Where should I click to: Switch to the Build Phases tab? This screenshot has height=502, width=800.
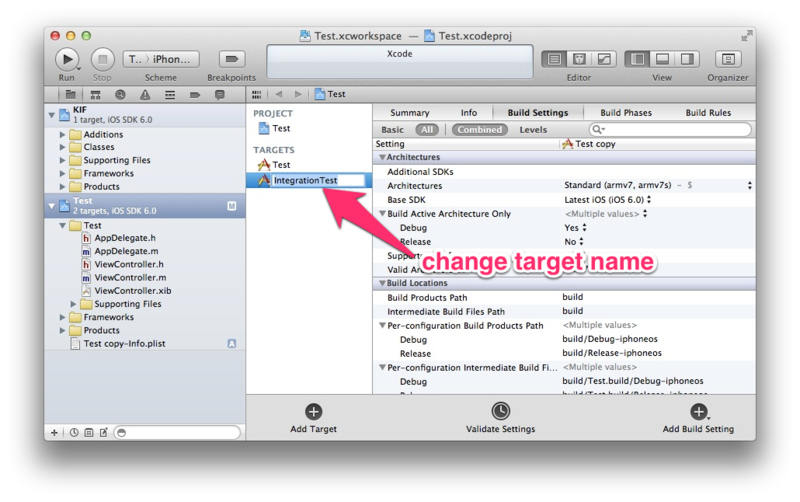(626, 113)
